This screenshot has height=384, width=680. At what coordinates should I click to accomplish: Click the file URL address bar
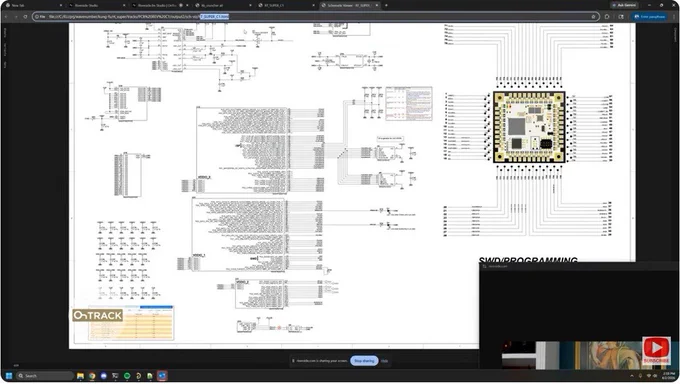[315, 16]
